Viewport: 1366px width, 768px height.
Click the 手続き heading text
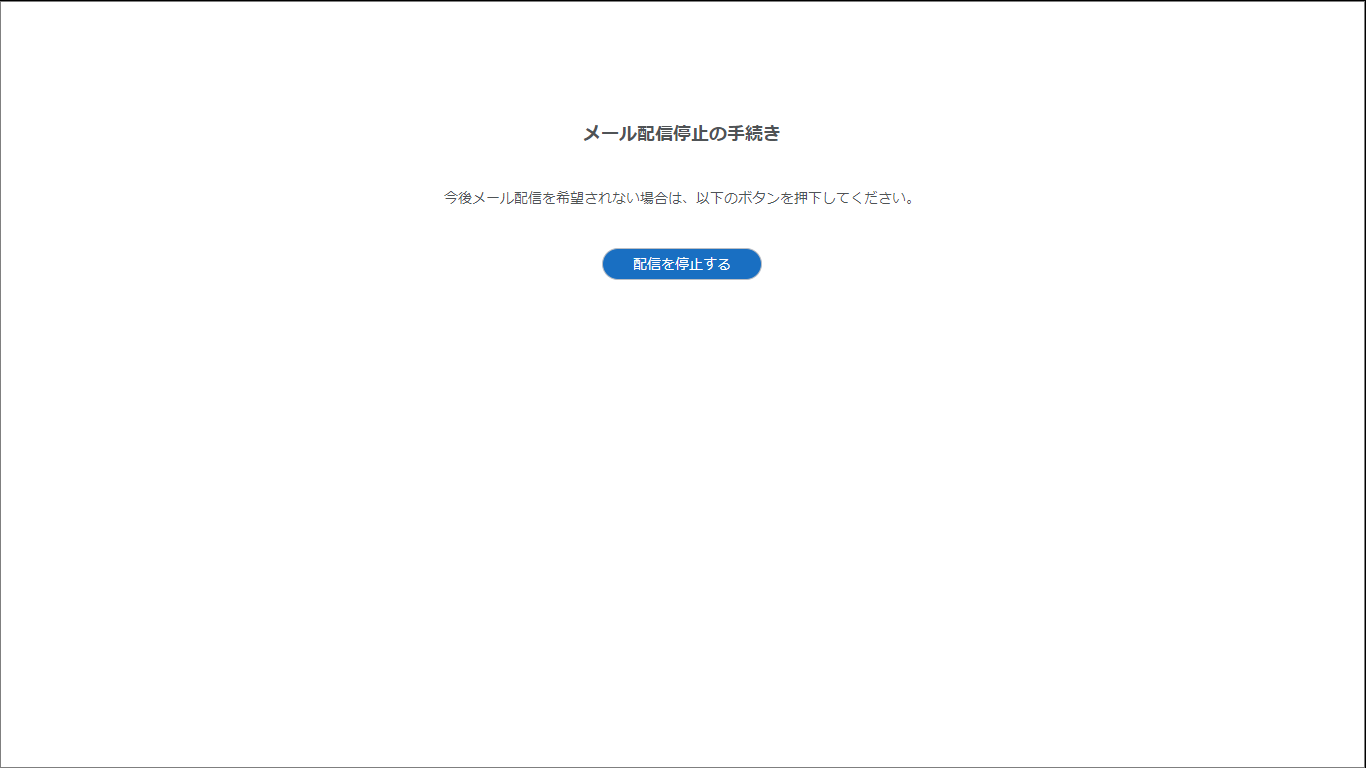681,134
